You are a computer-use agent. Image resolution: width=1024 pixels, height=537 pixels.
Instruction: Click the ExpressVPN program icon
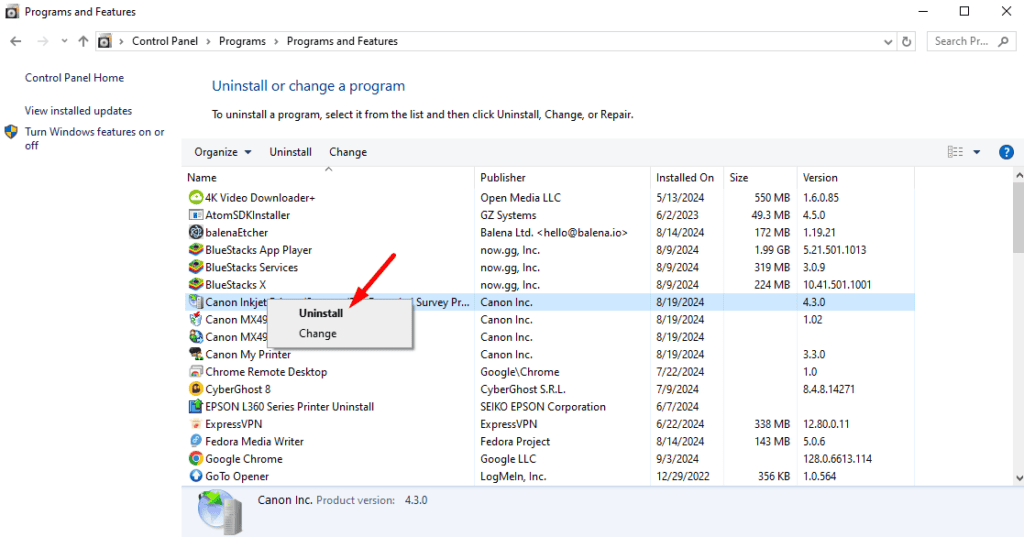pyautogui.click(x=195, y=424)
